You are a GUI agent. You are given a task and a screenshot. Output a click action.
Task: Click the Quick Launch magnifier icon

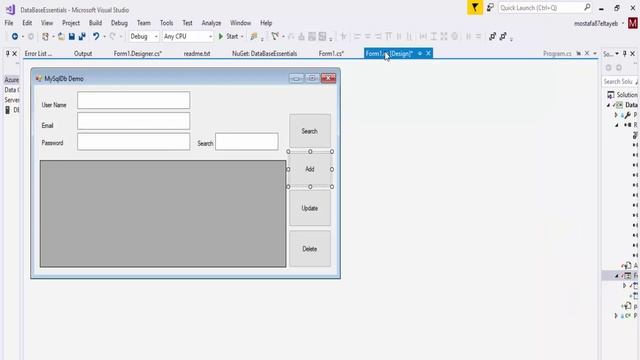click(587, 7)
